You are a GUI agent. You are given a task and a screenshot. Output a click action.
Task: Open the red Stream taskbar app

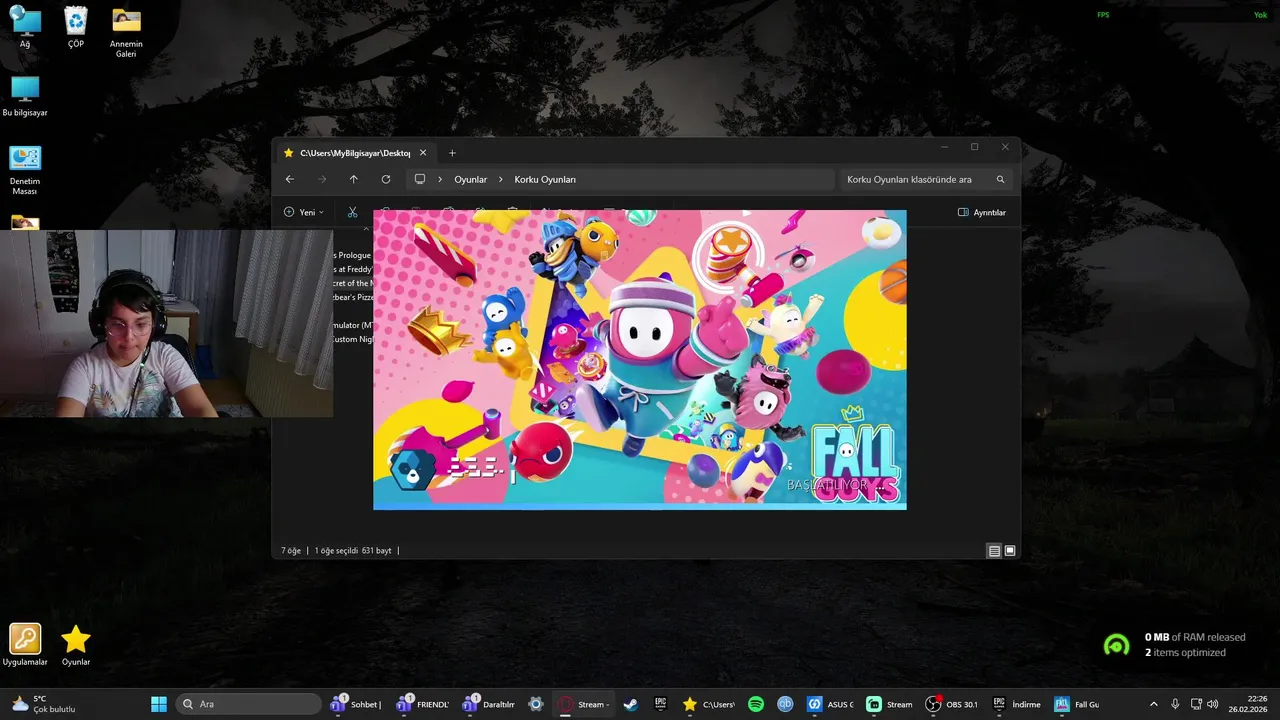pyautogui.click(x=583, y=704)
